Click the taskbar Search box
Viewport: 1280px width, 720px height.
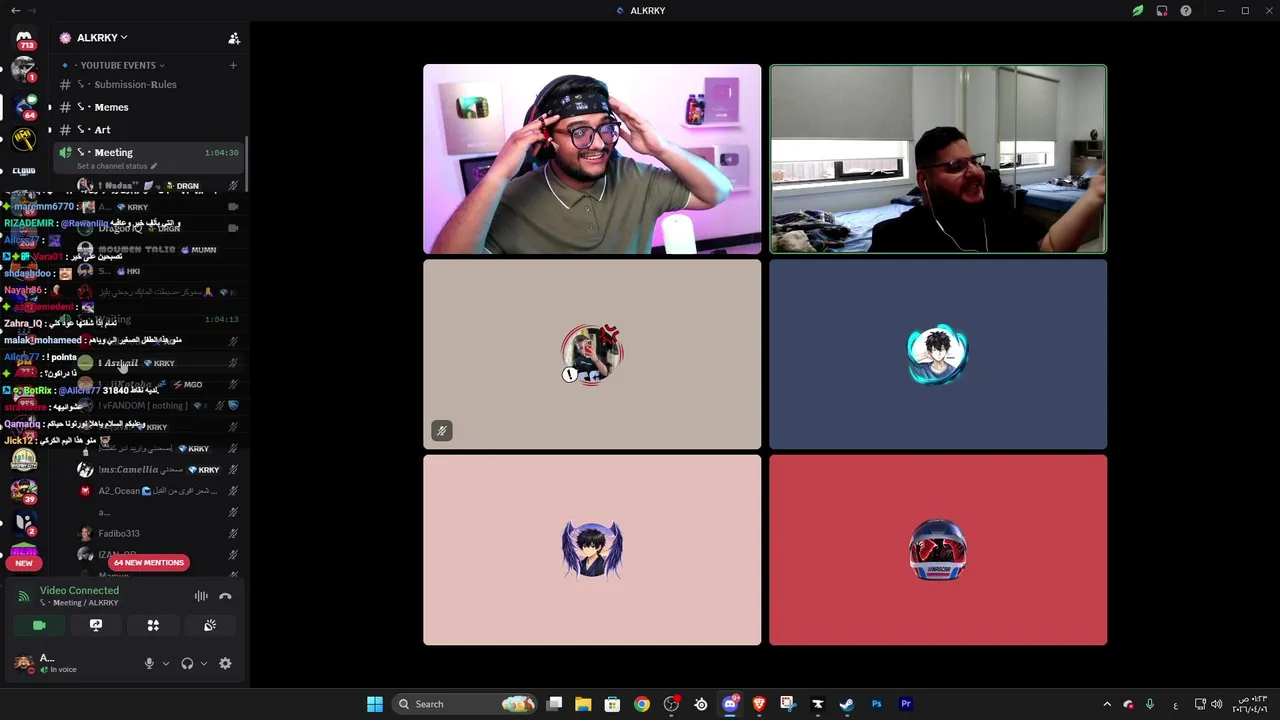465,704
